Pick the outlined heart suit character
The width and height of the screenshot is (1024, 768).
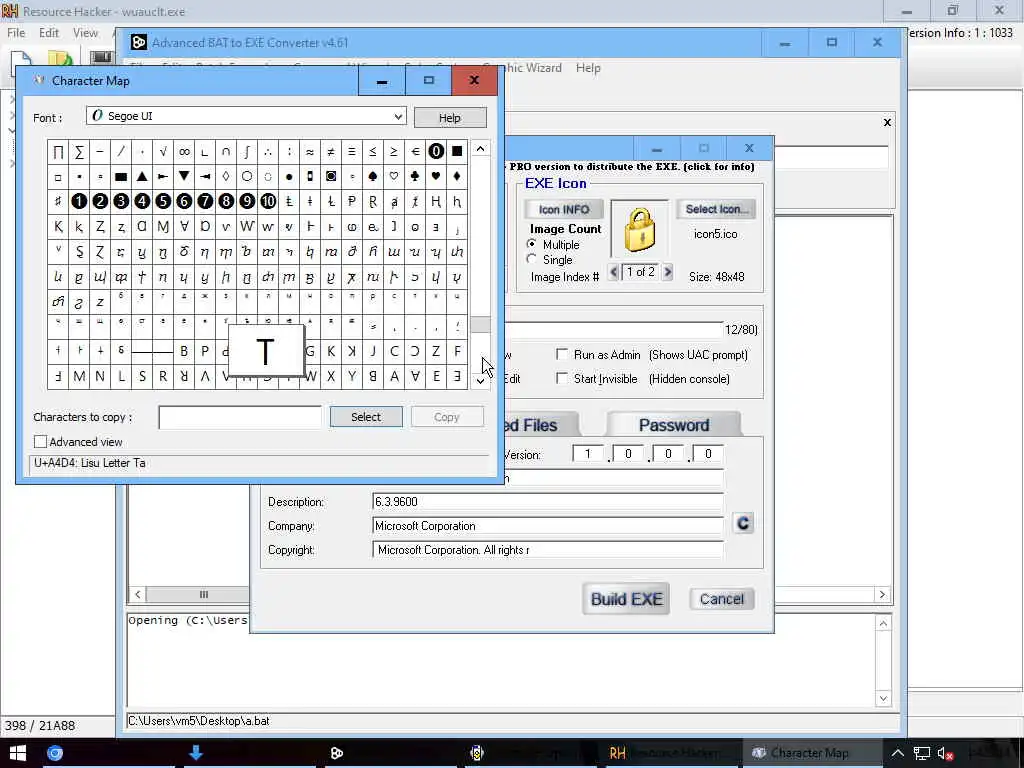[x=394, y=176]
